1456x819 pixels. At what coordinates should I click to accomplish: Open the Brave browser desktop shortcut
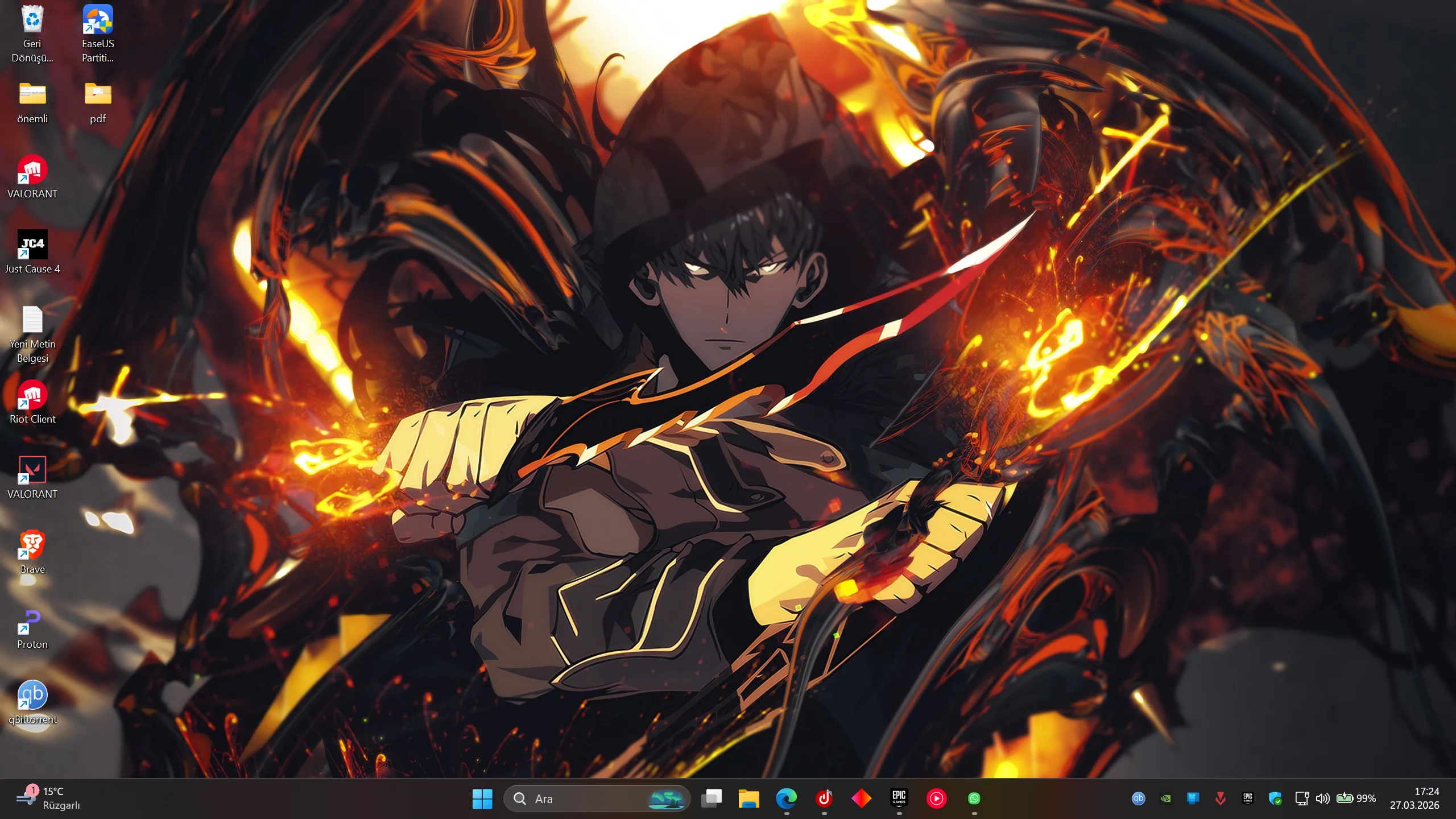pos(32,545)
